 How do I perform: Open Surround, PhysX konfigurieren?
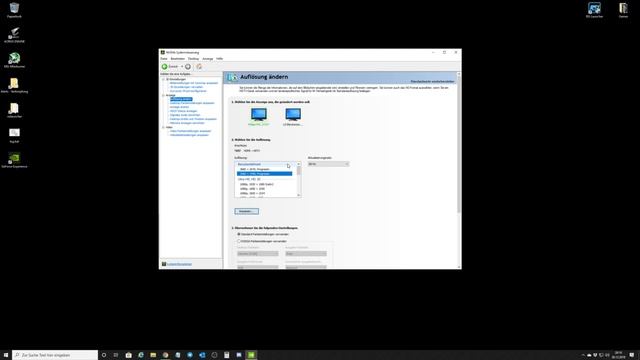[188, 91]
